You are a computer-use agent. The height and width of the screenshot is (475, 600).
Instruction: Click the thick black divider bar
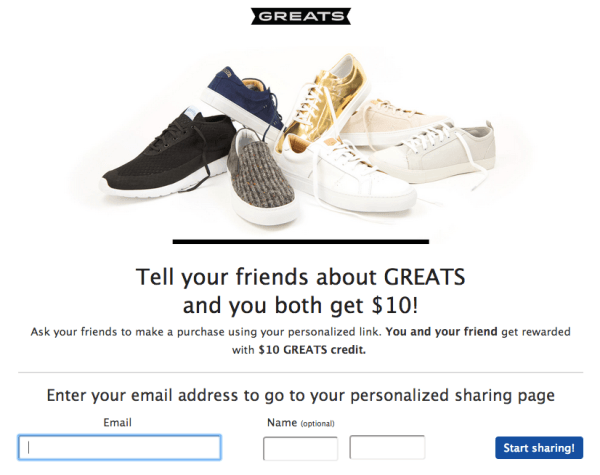(300, 241)
